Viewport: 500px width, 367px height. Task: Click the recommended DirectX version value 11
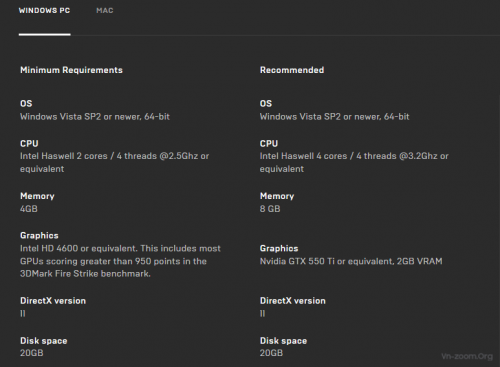(x=262, y=314)
